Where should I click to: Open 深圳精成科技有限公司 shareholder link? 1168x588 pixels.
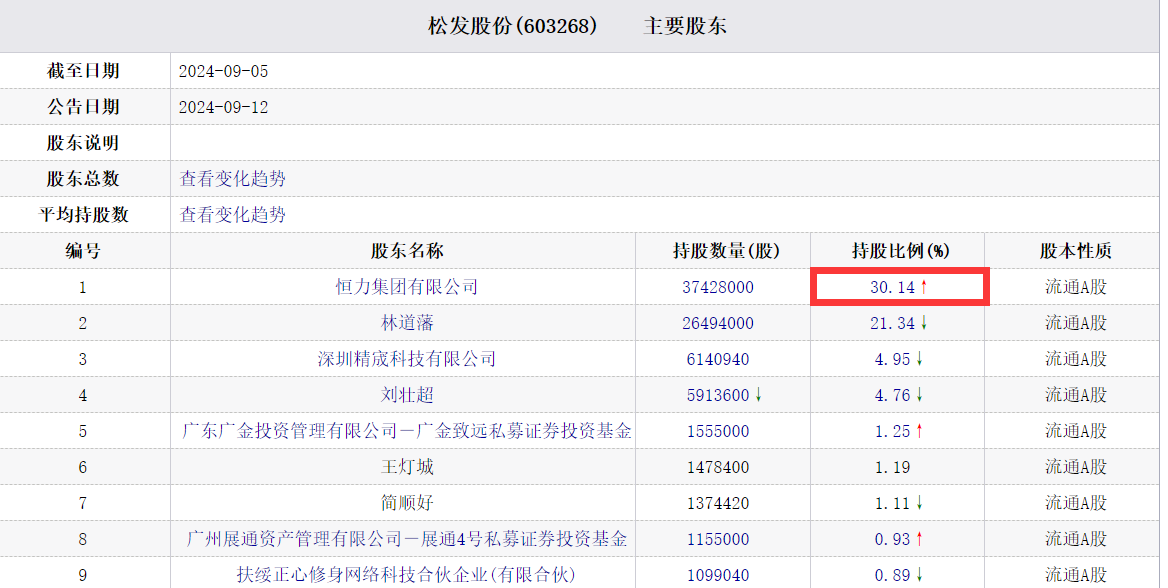[407, 358]
